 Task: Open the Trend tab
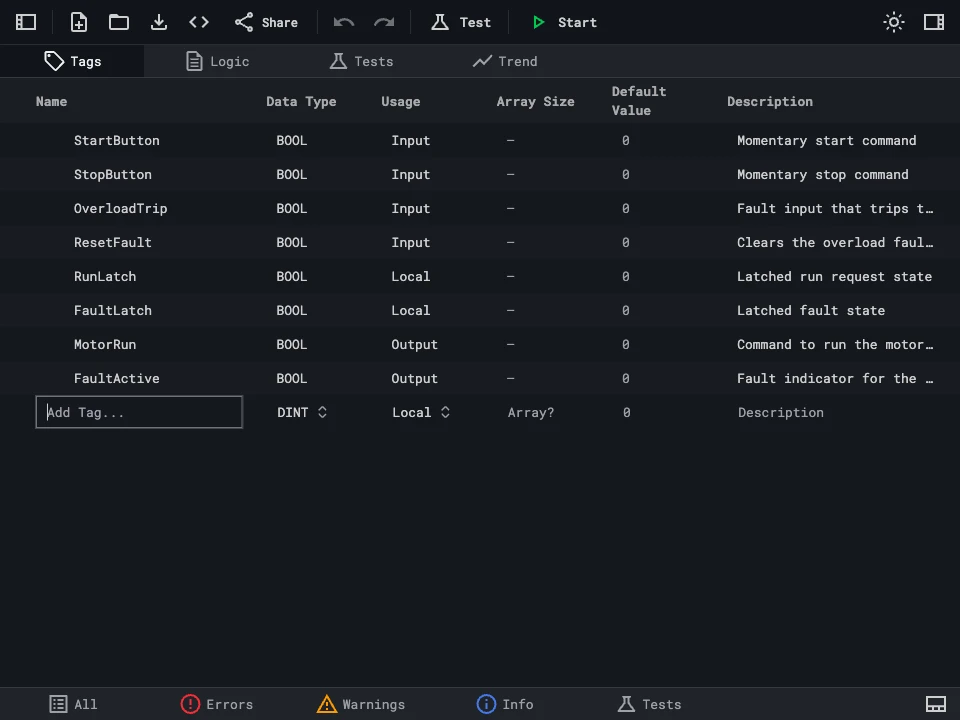[505, 61]
